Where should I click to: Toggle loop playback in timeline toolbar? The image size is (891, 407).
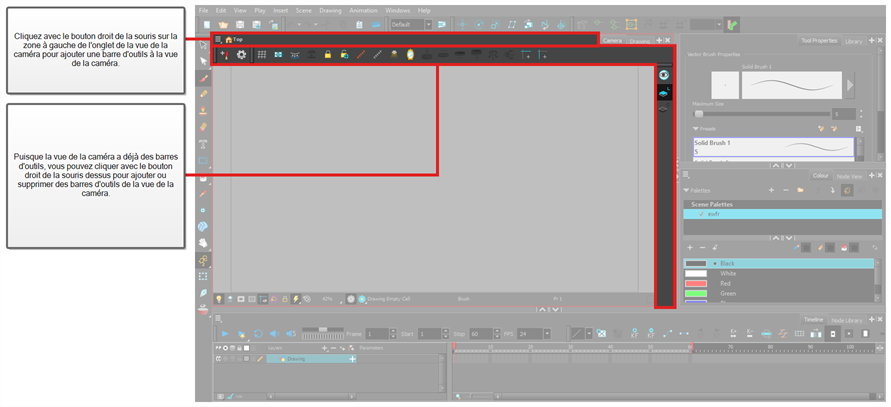tap(258, 334)
